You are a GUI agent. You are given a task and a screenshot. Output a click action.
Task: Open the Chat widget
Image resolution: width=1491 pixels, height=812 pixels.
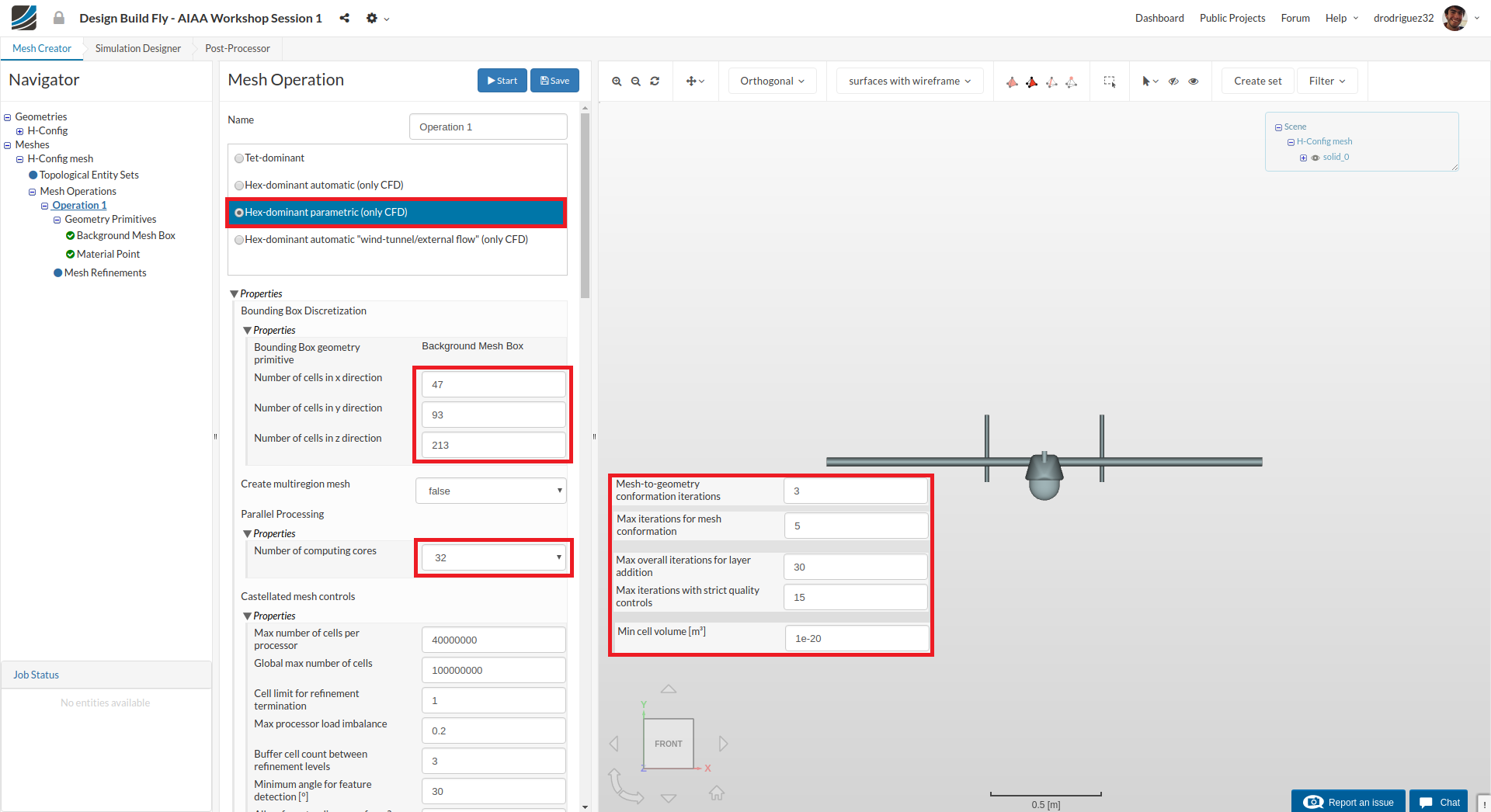tap(1439, 802)
